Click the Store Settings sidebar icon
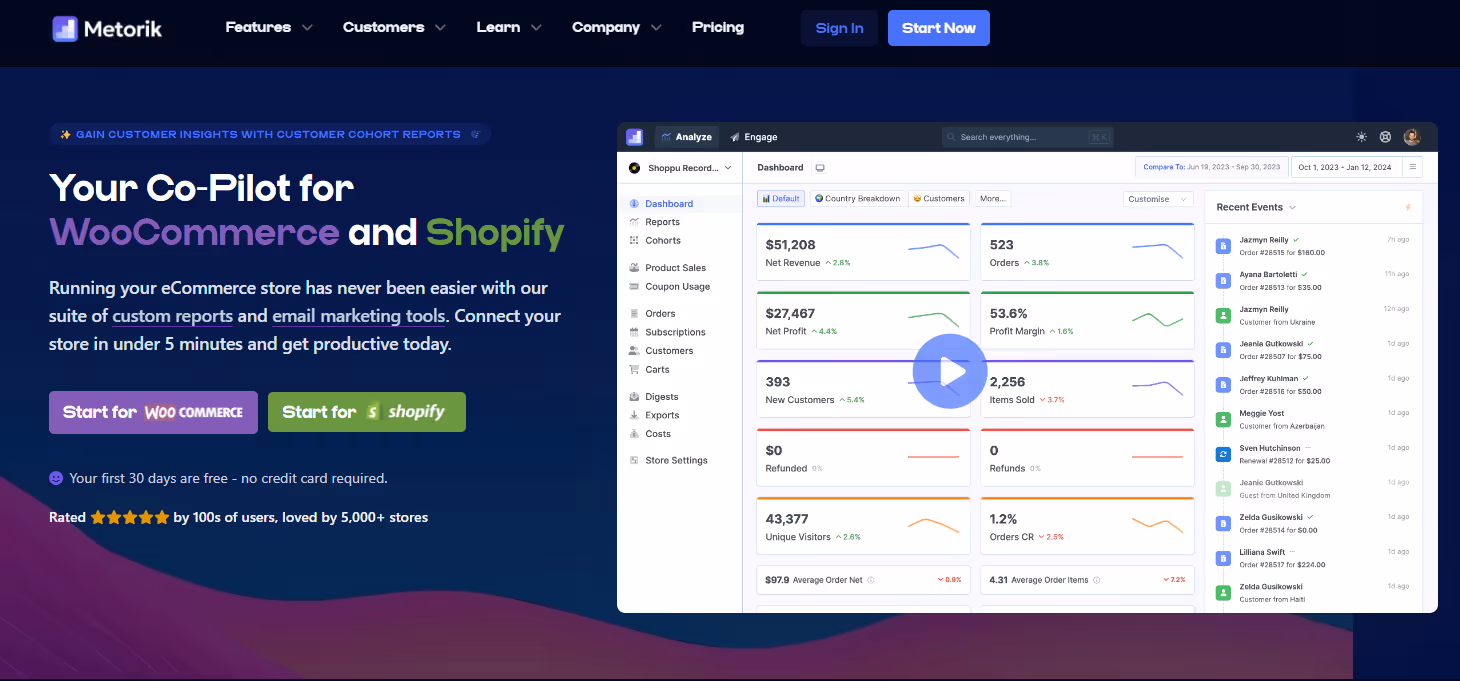This screenshot has height=681, width=1460. 634,460
